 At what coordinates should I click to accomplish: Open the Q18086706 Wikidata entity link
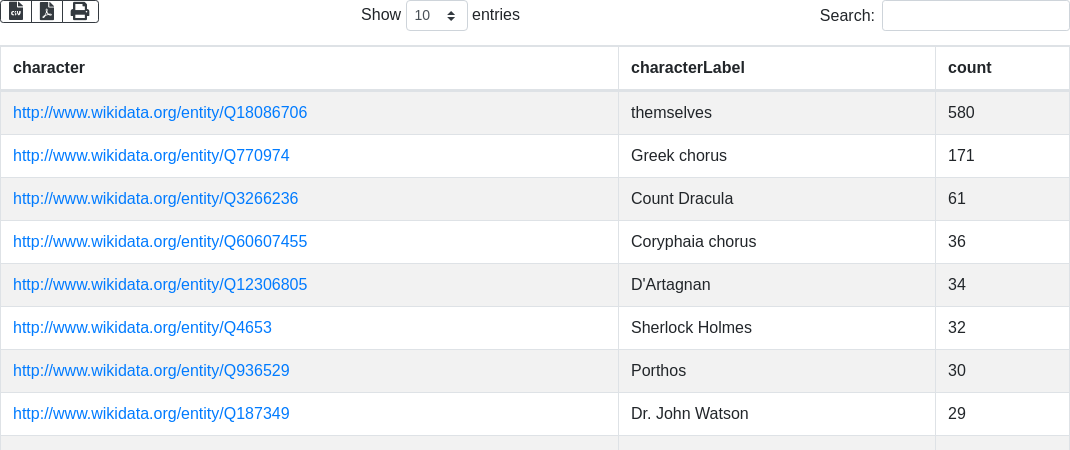[x=160, y=113]
